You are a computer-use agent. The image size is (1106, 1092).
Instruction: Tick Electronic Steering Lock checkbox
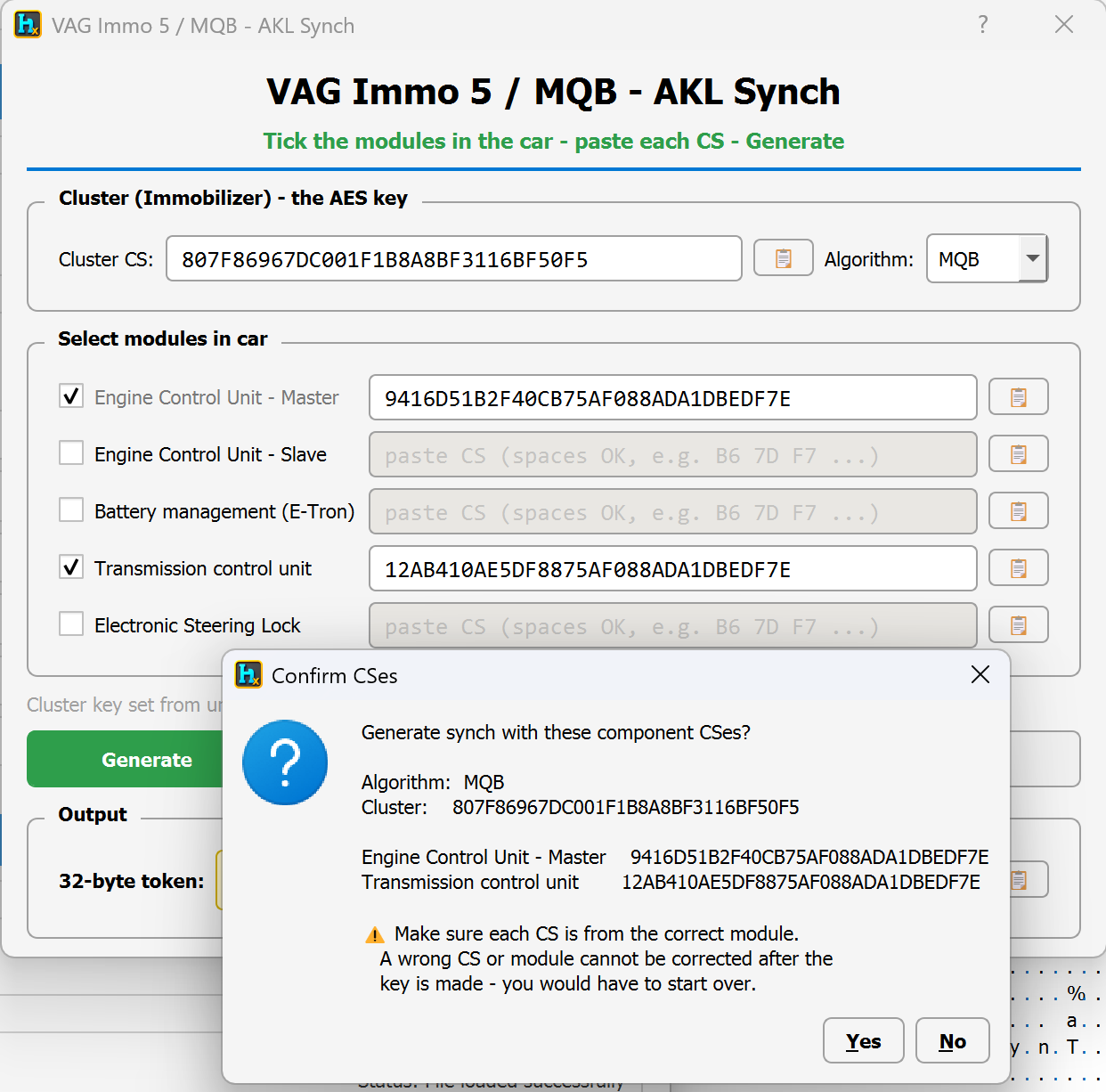[x=71, y=623]
